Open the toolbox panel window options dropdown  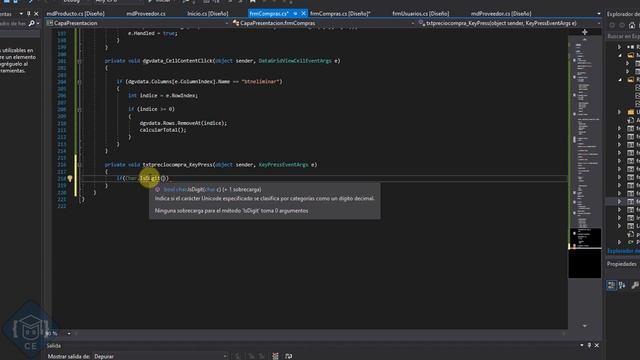click(21, 13)
